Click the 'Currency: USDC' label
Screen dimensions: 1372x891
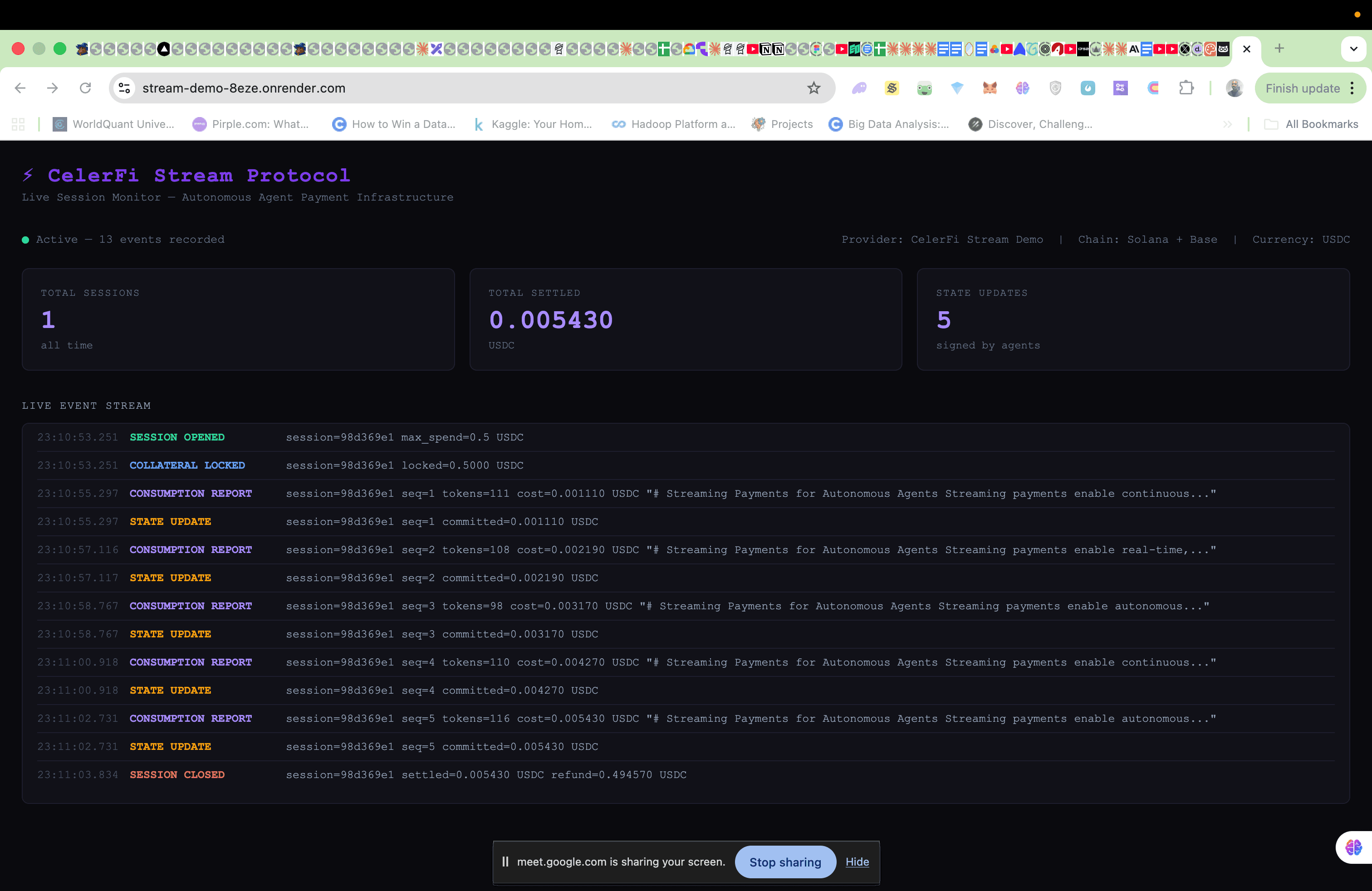click(x=1300, y=239)
